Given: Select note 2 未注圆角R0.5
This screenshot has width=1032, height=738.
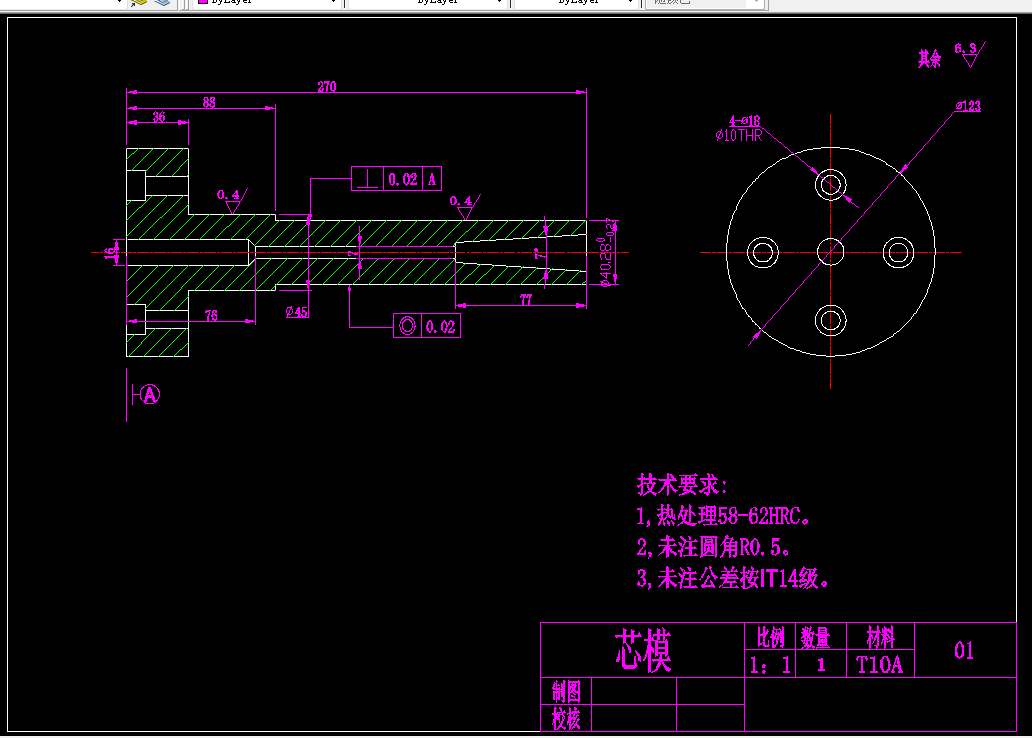Looking at the screenshot, I should coord(713,547).
